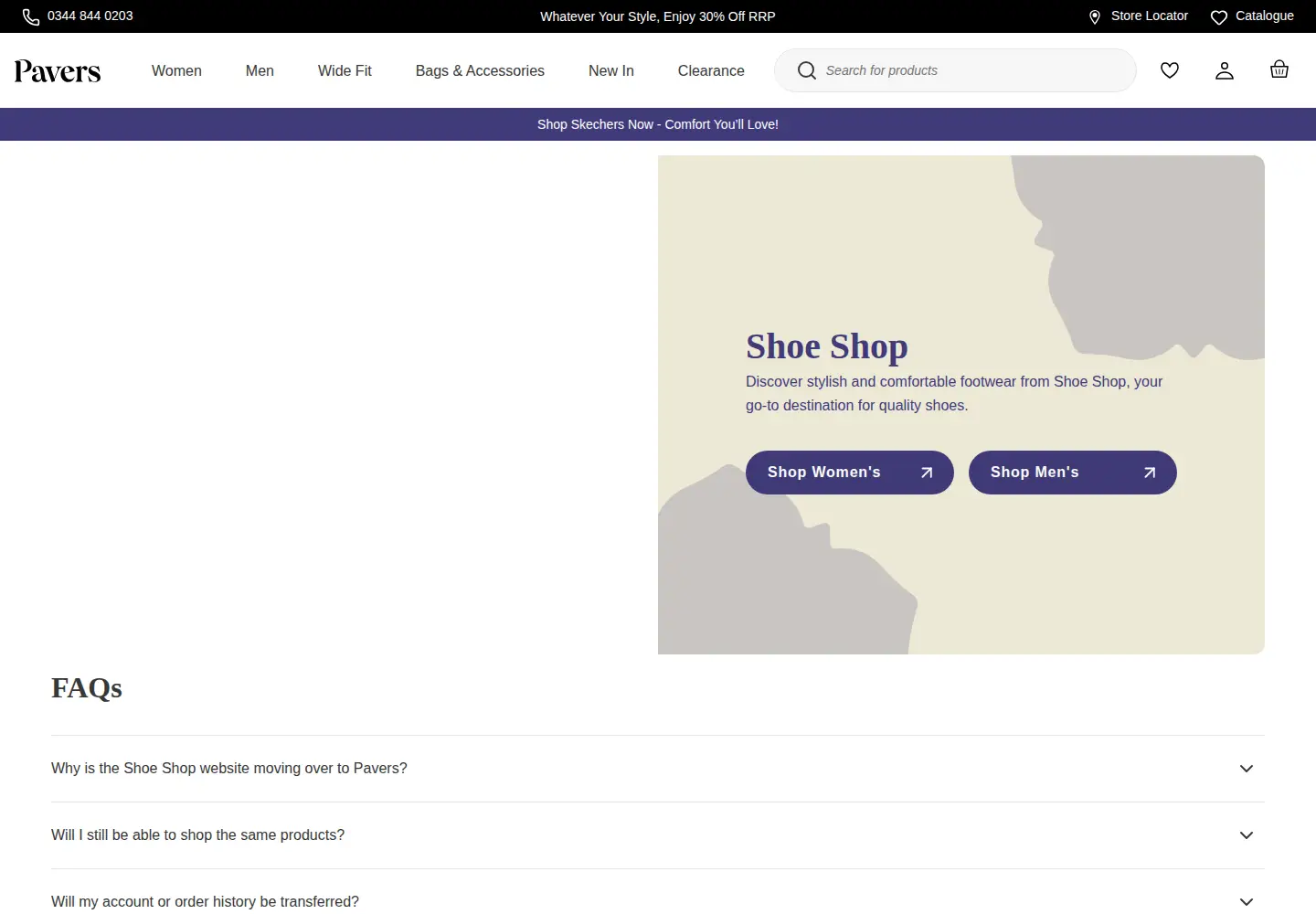
Task: Expand the chevron for account history question
Action: click(1247, 902)
